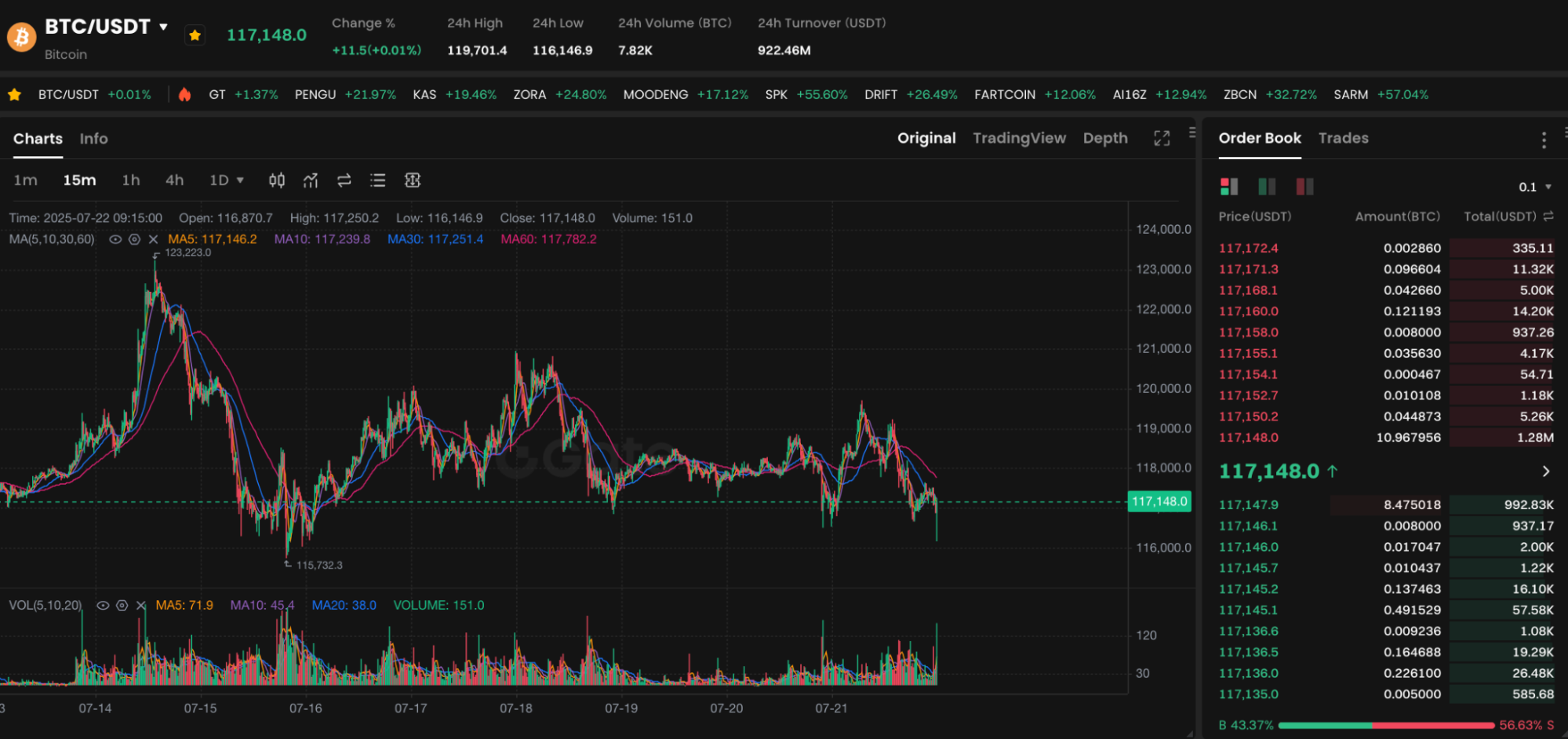Click BTC/USDT entry in ticker bar
Screen dimensions: 1568x739
tap(94, 95)
